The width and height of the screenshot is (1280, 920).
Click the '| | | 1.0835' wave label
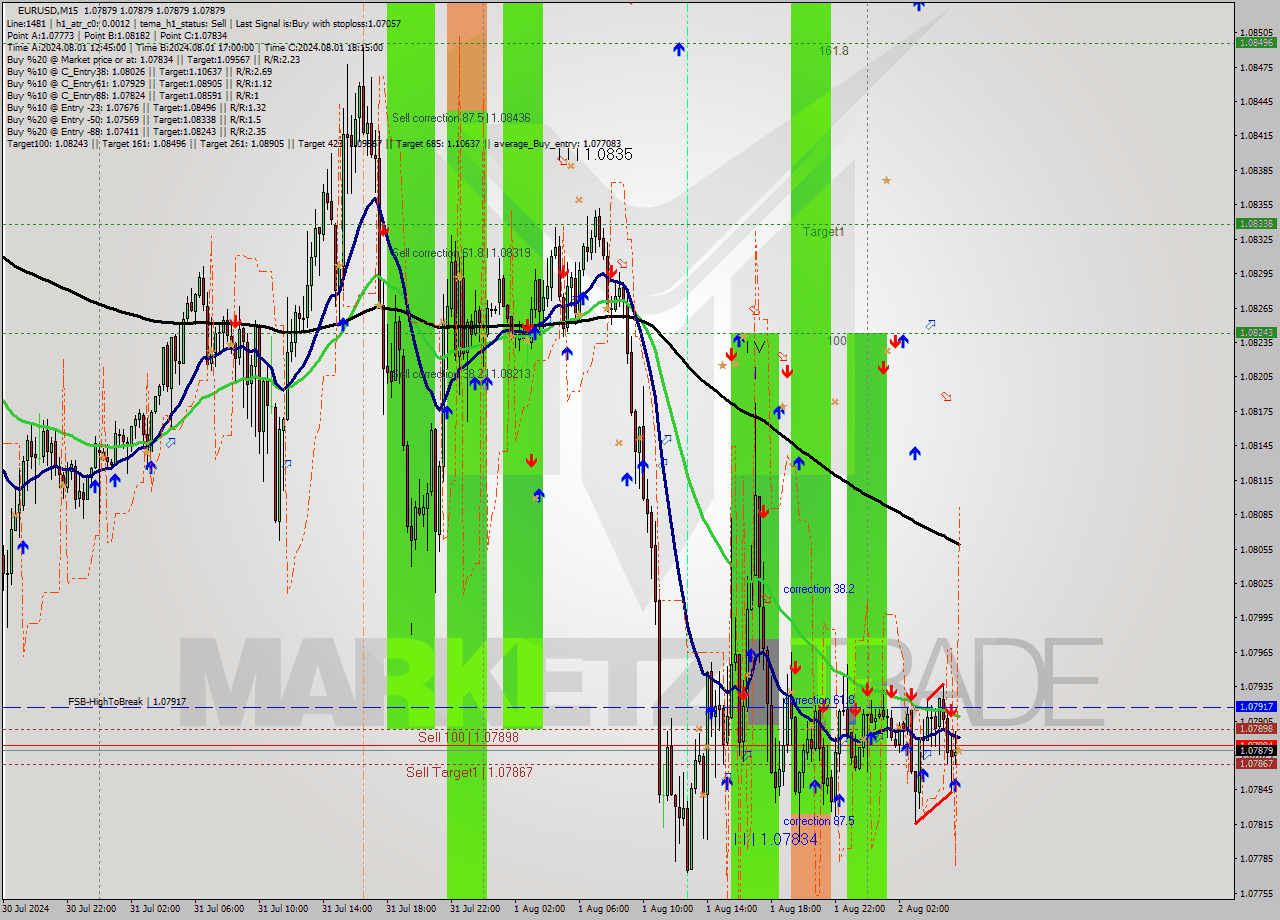595,155
